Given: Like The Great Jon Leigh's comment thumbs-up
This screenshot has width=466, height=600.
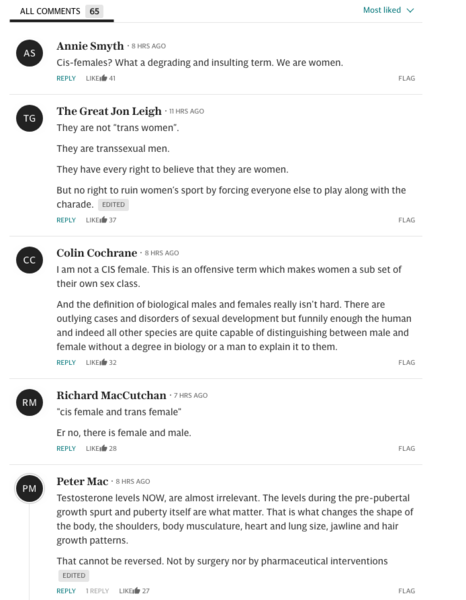Looking at the screenshot, I should click(x=104, y=220).
